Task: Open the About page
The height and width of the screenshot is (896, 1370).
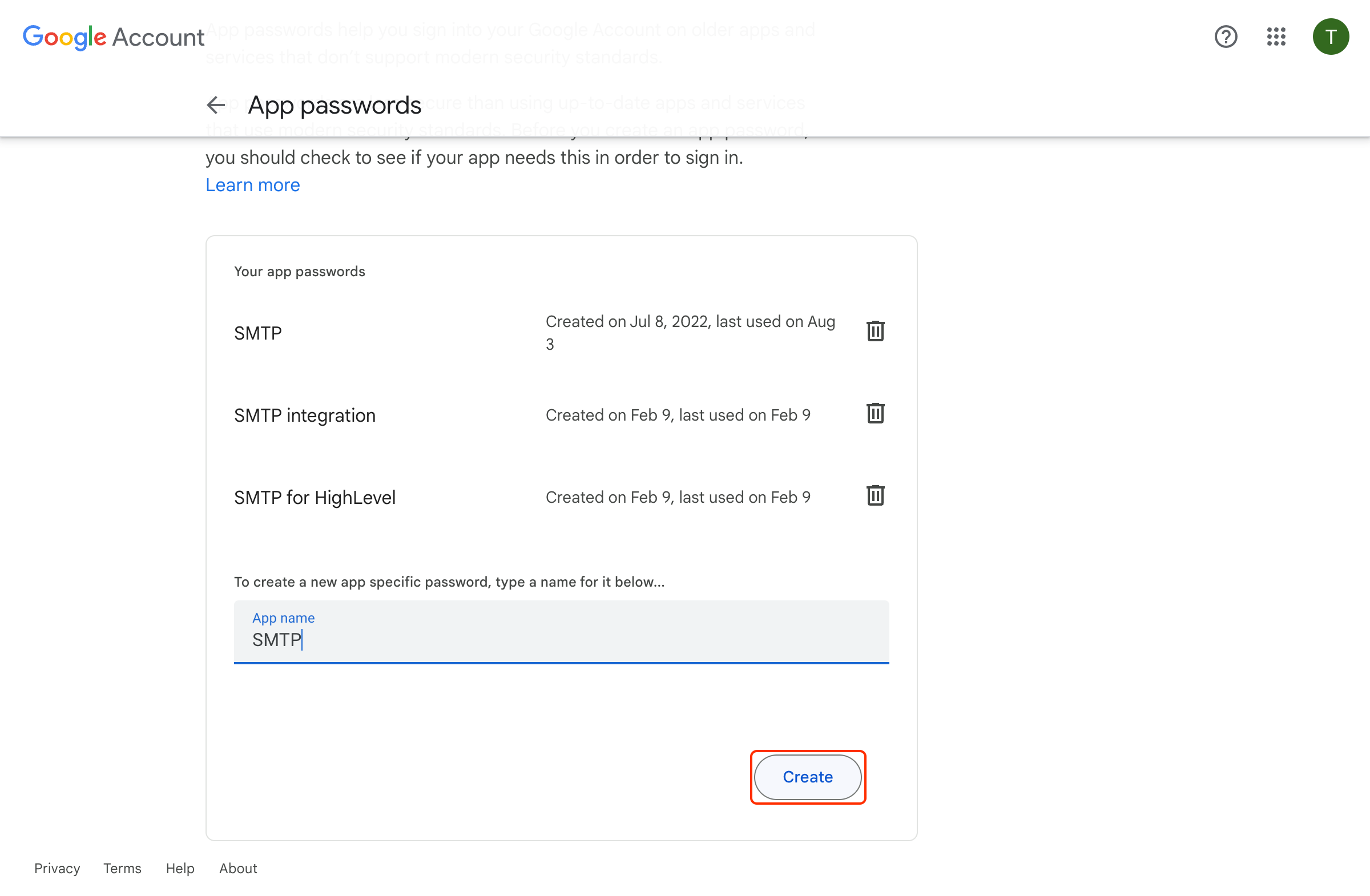Action: tap(237, 869)
